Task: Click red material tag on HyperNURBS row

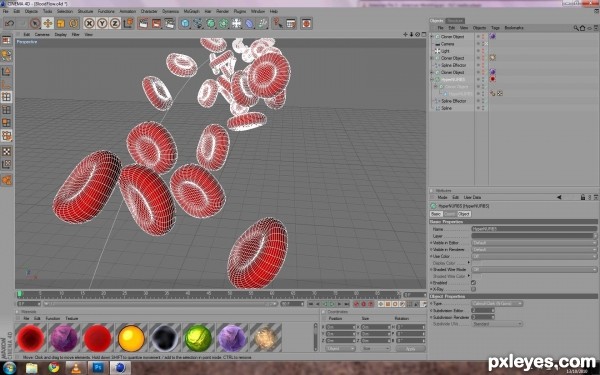Action: coord(492,79)
